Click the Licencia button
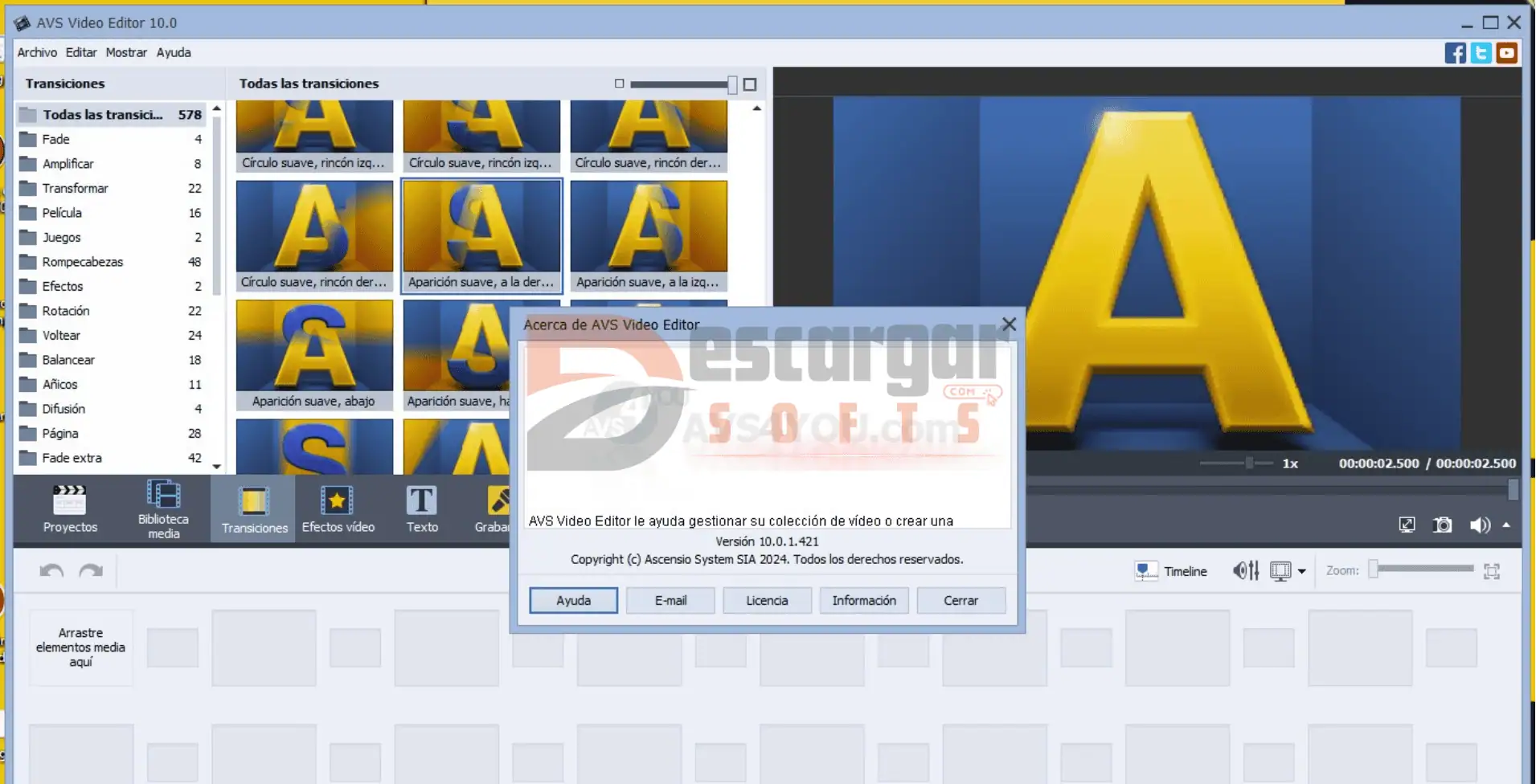 [x=767, y=600]
